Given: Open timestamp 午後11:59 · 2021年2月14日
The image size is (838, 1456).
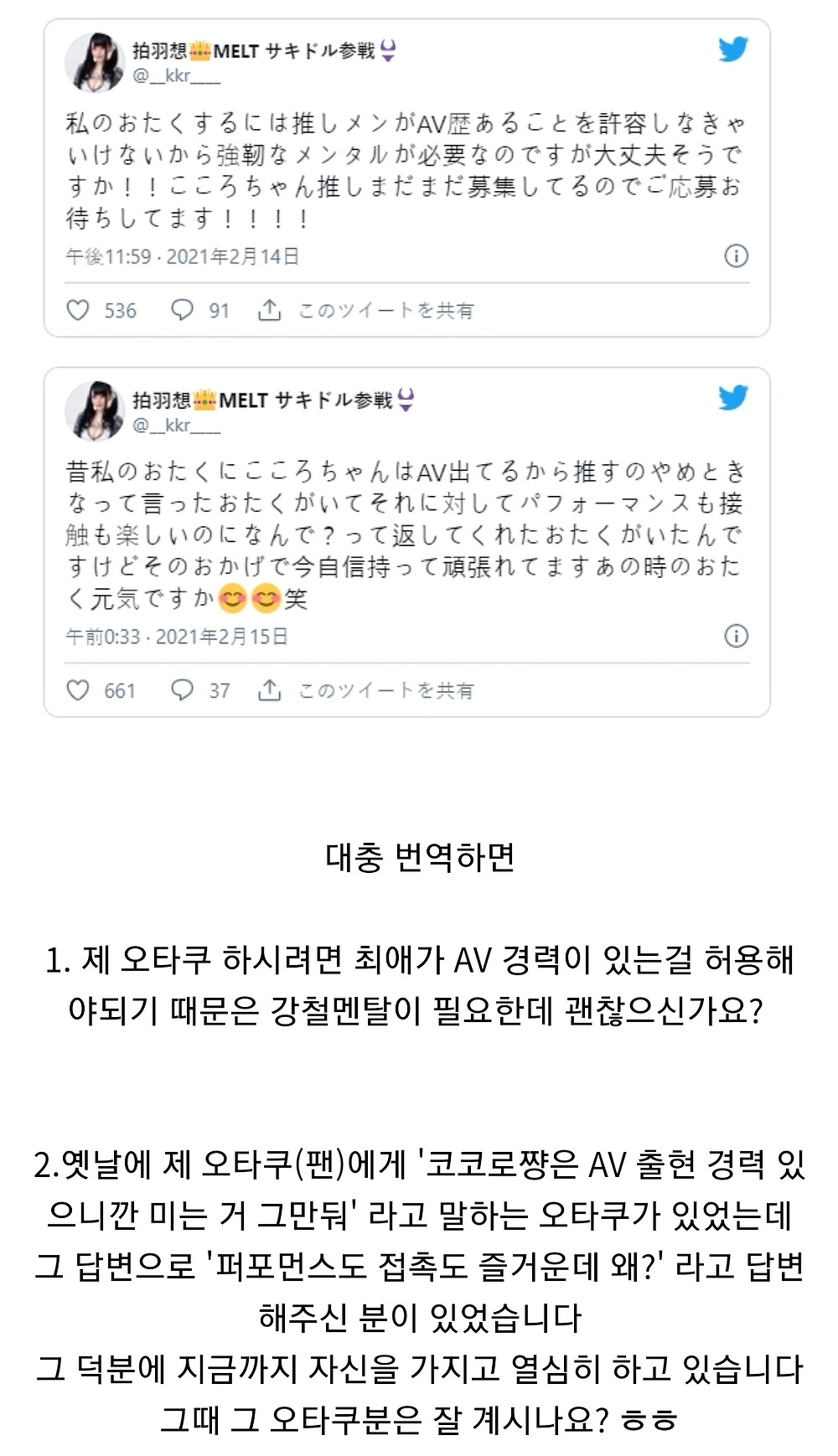Looking at the screenshot, I should pyautogui.click(x=183, y=256).
